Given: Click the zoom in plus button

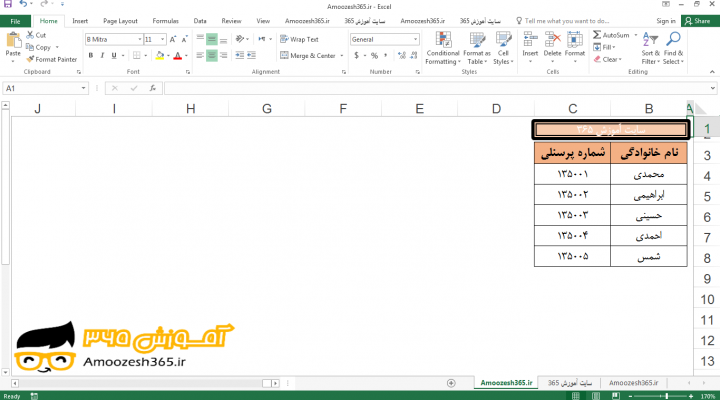Looking at the screenshot, I should 691,396.
